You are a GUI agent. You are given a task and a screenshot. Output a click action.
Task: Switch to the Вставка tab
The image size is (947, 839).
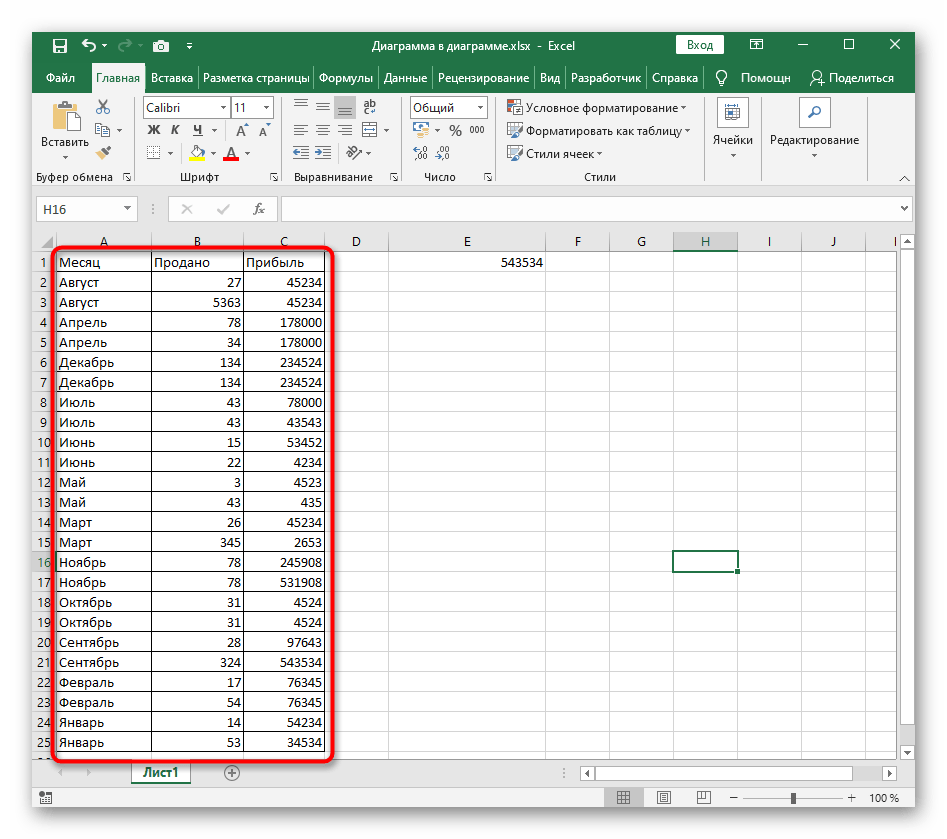tap(172, 78)
